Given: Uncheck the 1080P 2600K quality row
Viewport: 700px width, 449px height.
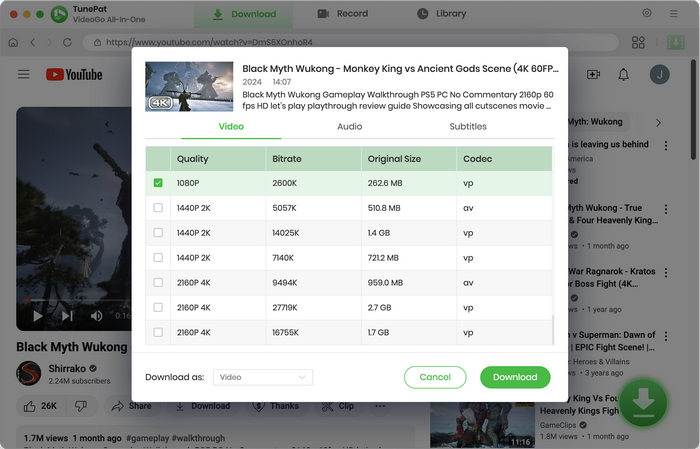Looking at the screenshot, I should pos(158,183).
